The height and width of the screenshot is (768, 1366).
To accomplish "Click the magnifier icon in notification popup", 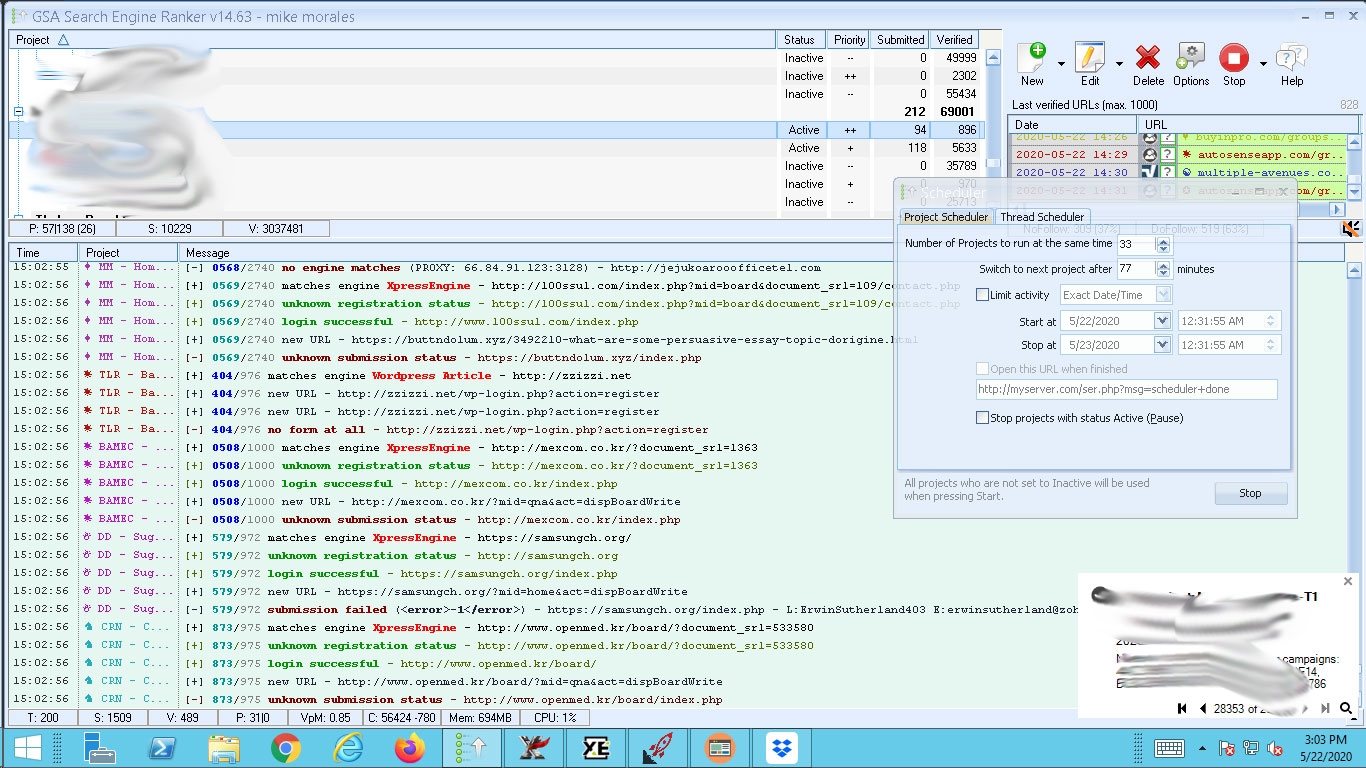I will click(1347, 708).
